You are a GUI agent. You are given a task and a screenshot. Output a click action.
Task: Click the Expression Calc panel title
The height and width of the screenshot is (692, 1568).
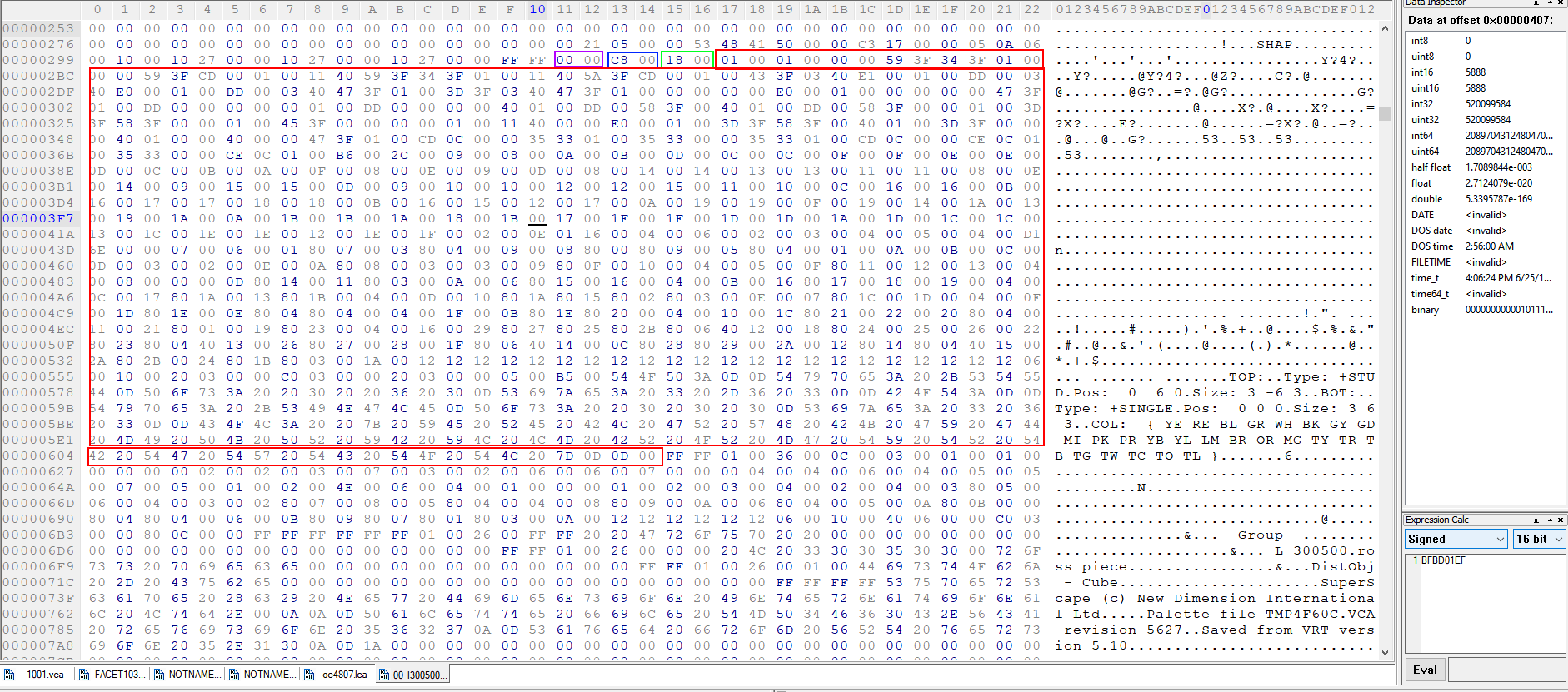[1437, 520]
